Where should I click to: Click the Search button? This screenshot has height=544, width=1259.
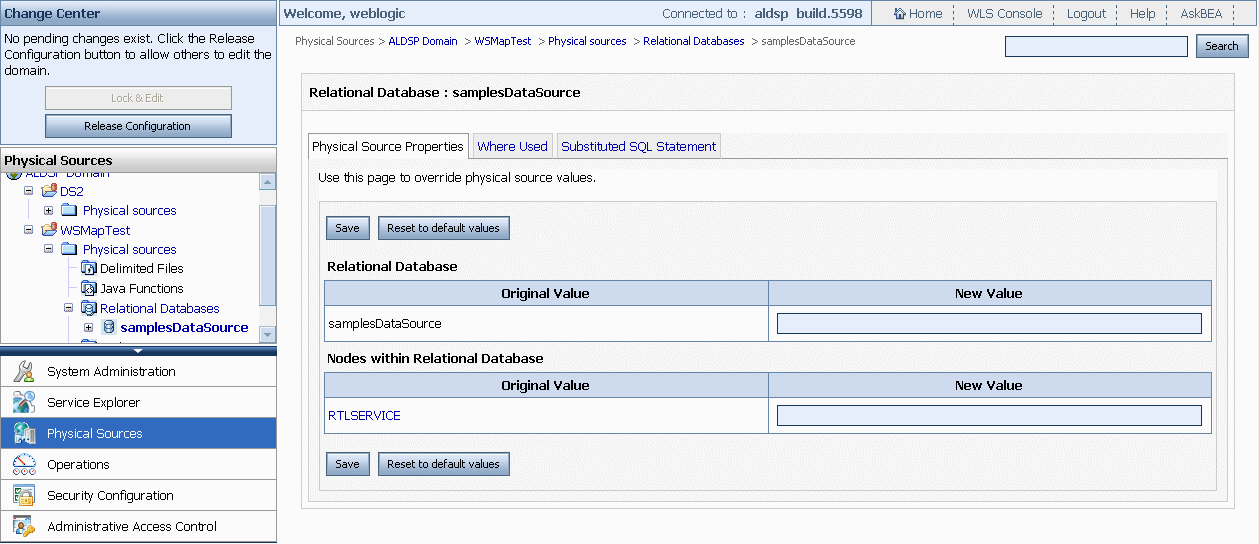tap(1222, 46)
